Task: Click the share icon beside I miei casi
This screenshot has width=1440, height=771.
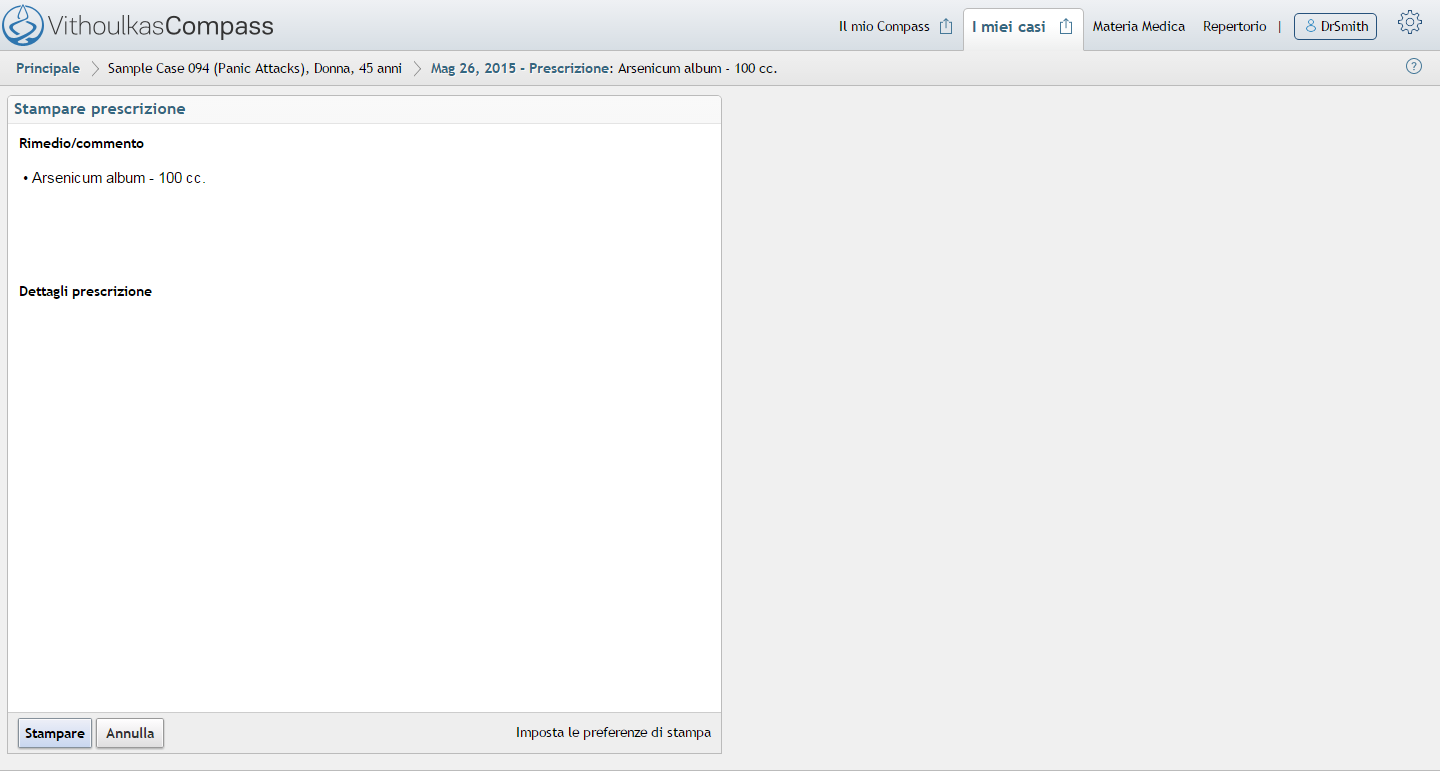Action: [x=1066, y=27]
